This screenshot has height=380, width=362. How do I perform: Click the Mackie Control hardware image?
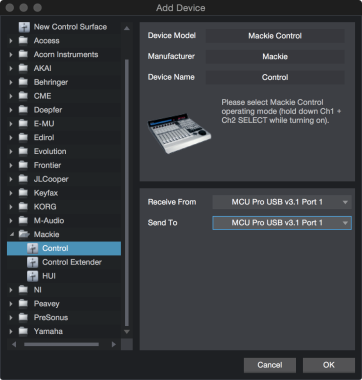179,133
